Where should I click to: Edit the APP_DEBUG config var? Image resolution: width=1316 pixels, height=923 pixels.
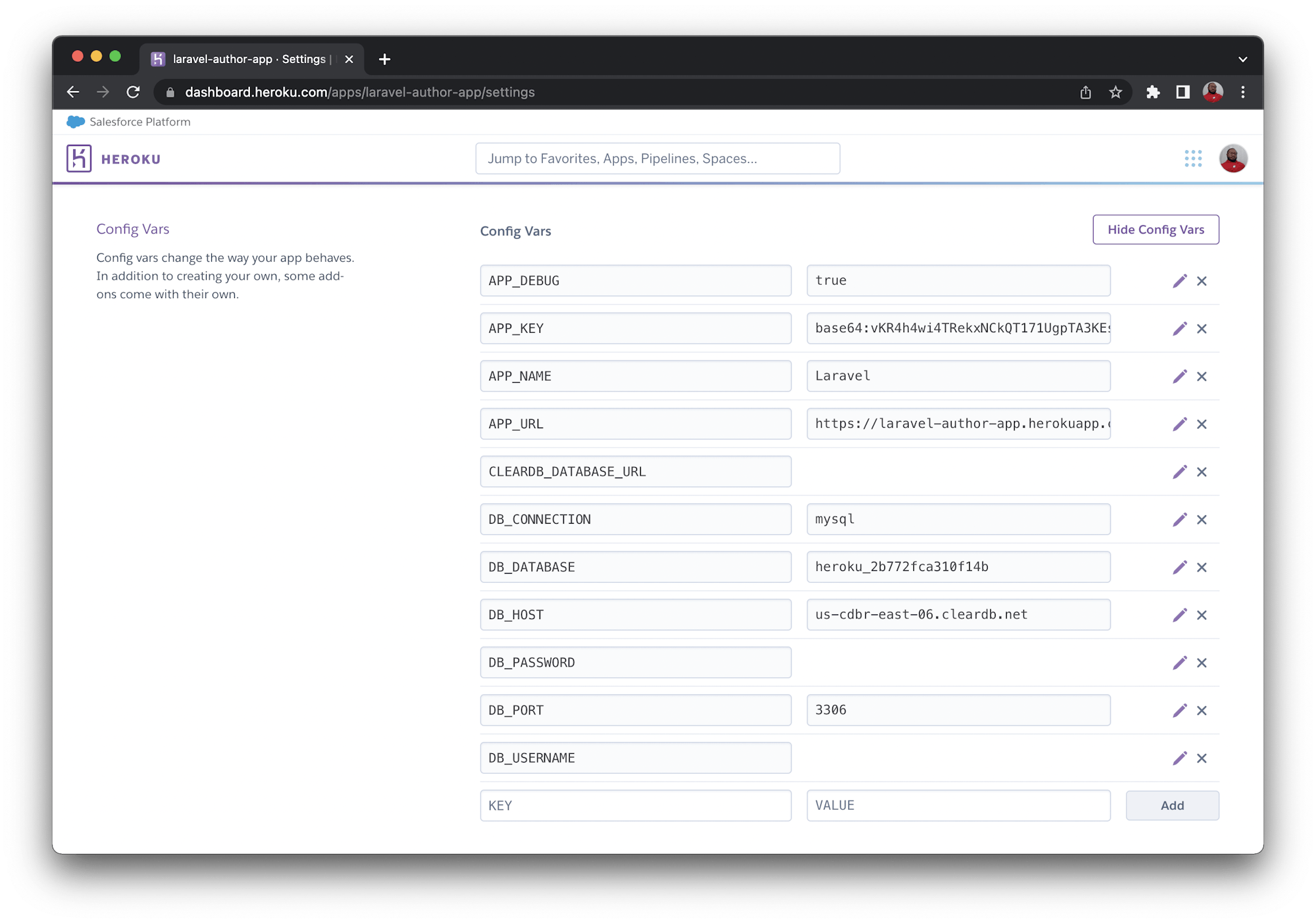click(1180, 280)
